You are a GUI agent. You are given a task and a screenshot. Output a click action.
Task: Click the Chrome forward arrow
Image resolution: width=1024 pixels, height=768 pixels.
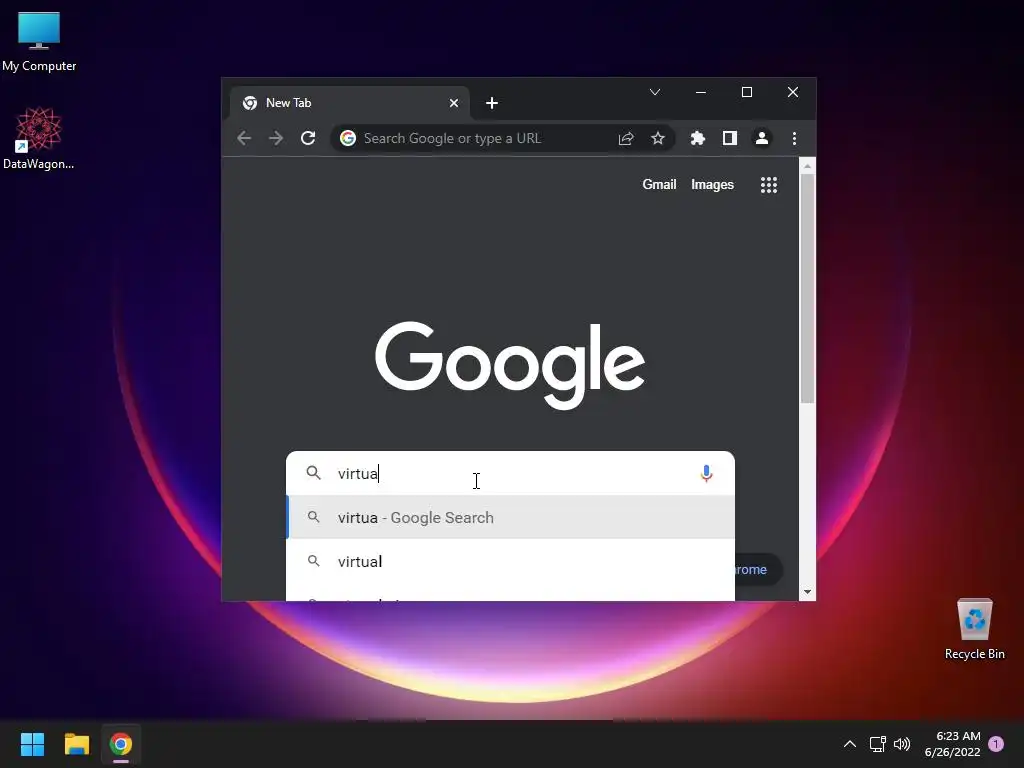(276, 138)
